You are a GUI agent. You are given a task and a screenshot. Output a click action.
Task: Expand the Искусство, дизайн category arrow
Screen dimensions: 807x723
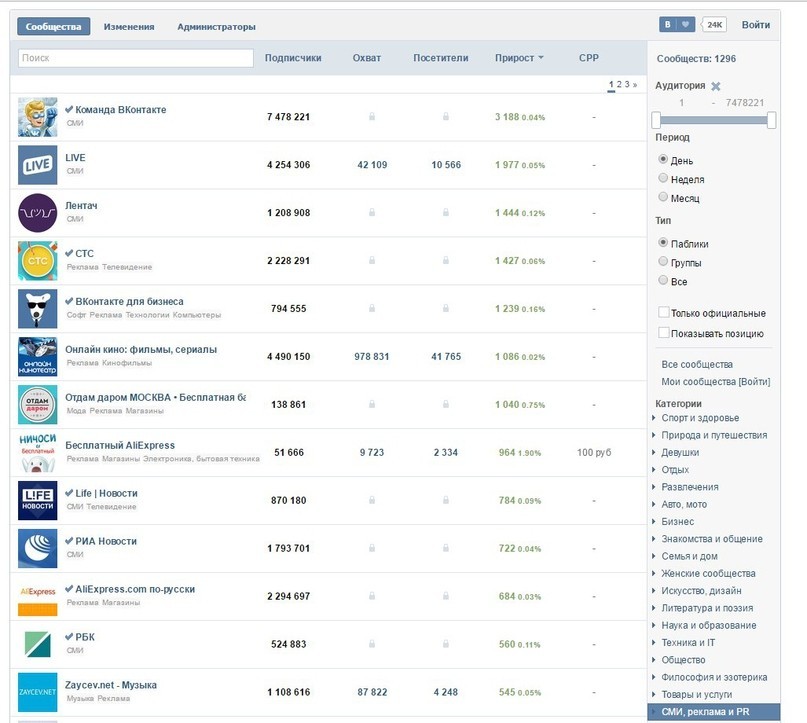654,590
